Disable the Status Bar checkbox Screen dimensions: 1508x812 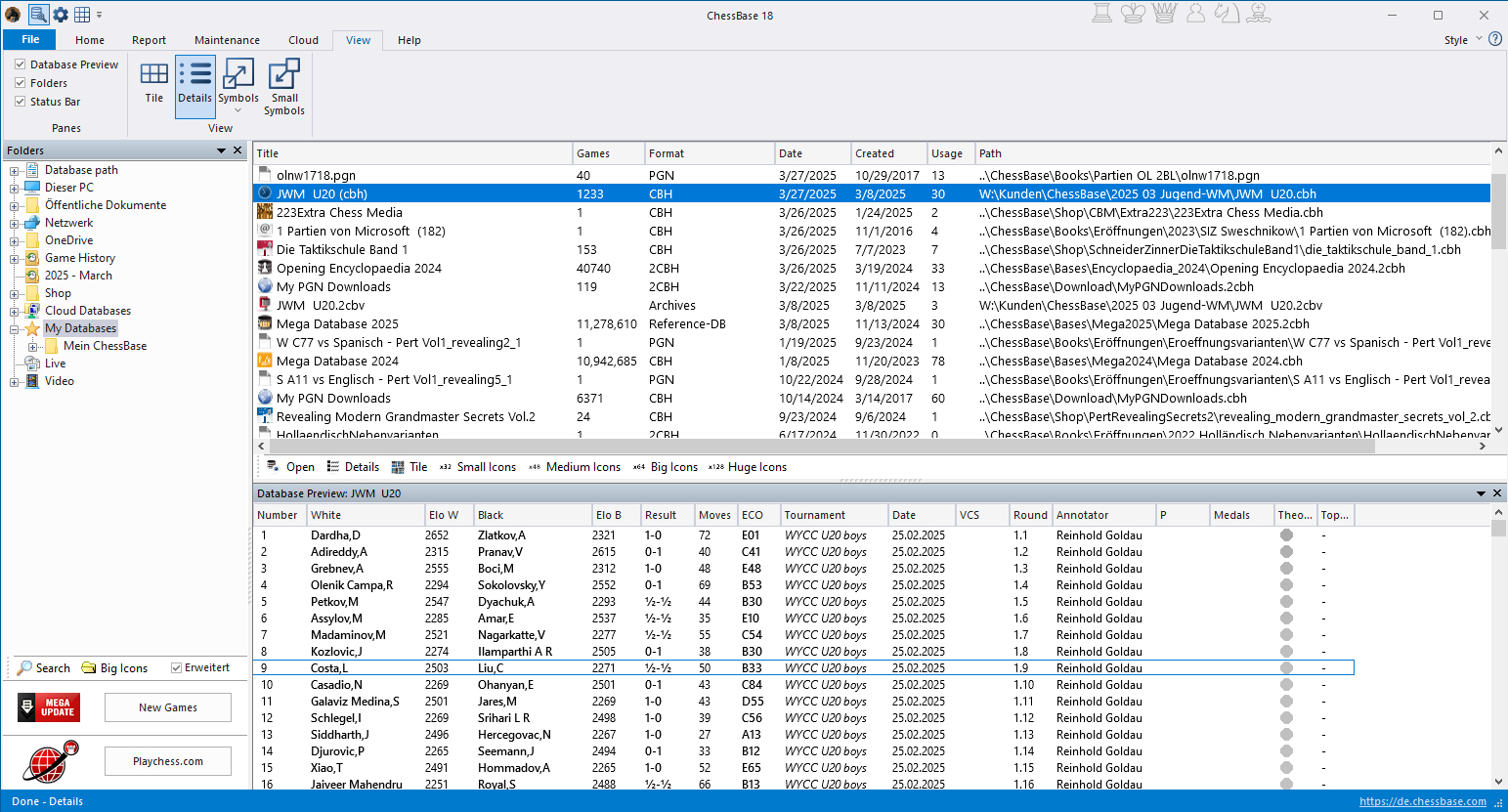click(21, 102)
